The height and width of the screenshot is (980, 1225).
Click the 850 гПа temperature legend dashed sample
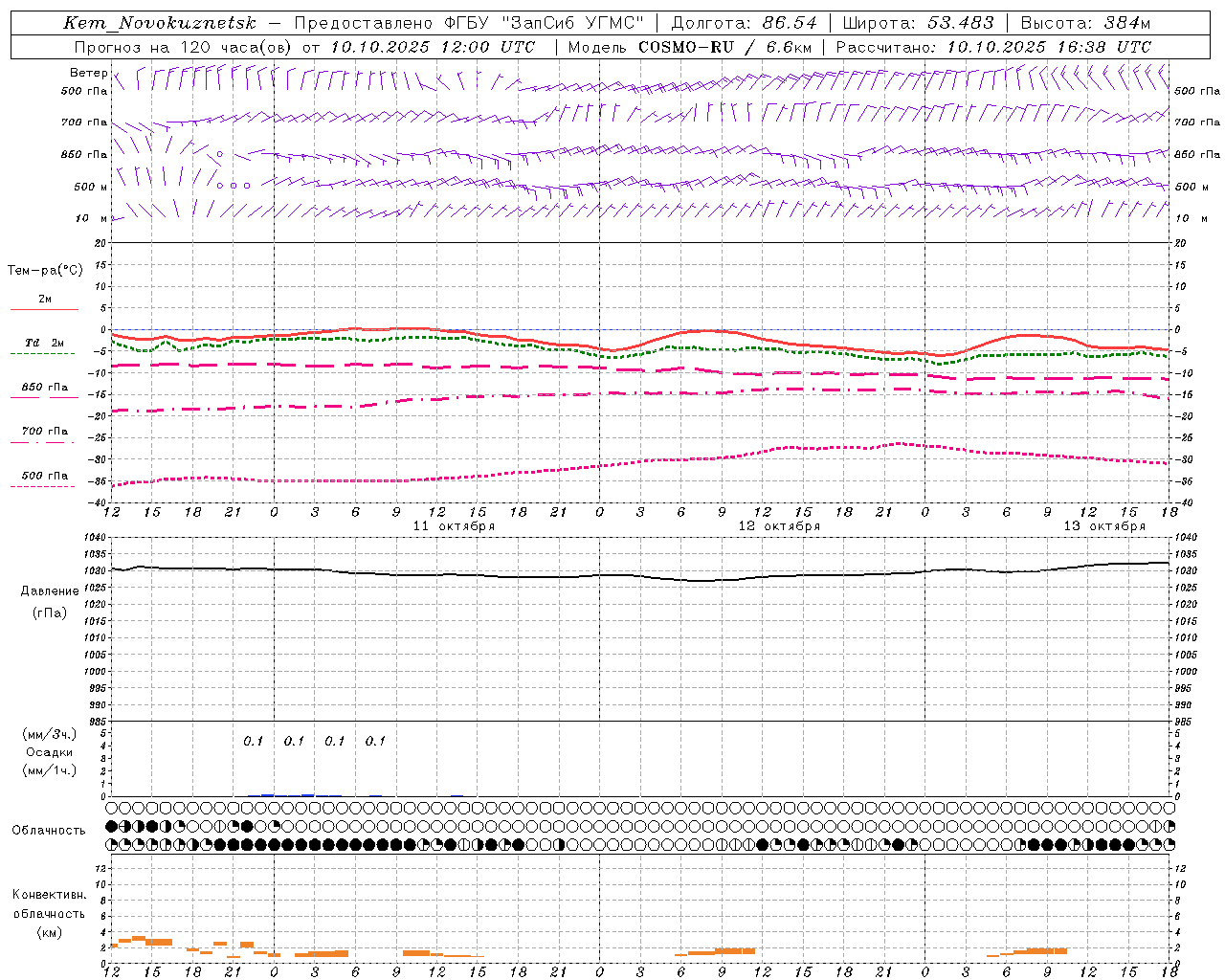44,397
